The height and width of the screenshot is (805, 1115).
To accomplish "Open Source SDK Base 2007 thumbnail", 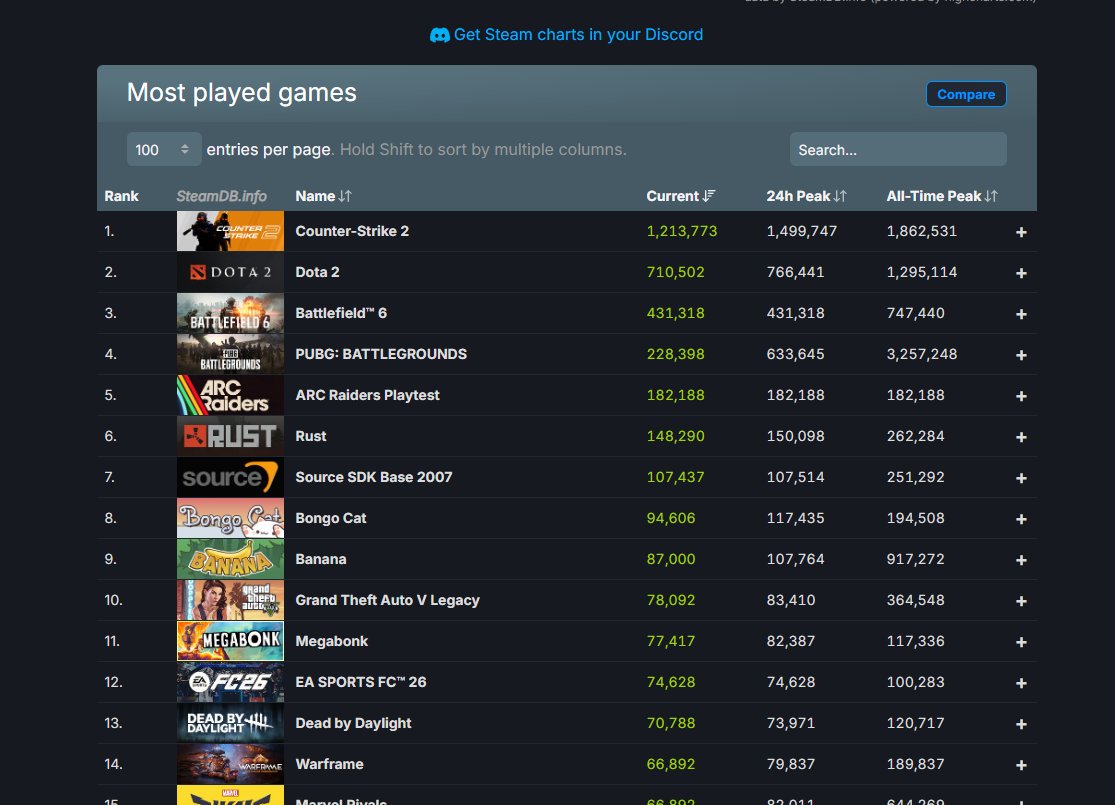I will coord(230,477).
